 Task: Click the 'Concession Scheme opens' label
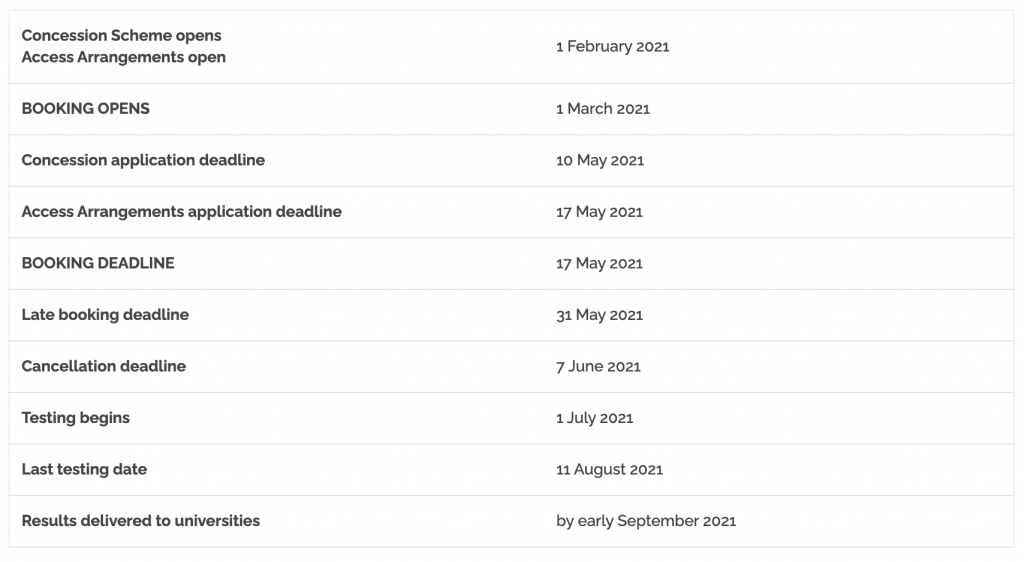coord(121,35)
